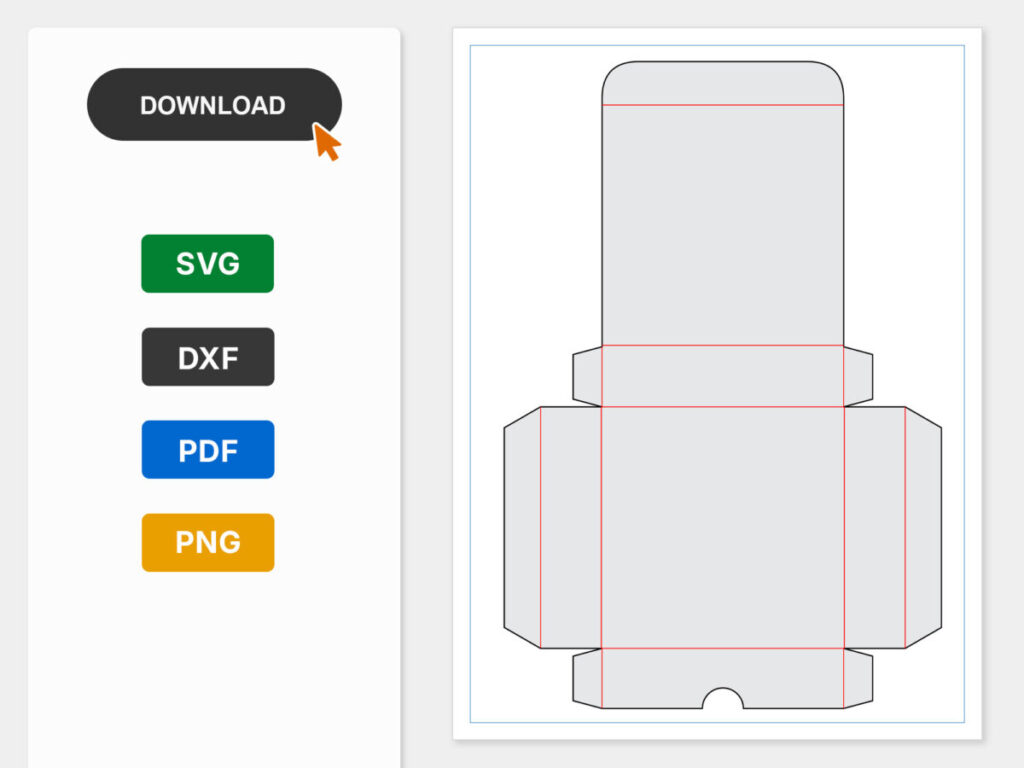Choose the PDF export option
Viewport: 1024px width, 768px height.
207,450
